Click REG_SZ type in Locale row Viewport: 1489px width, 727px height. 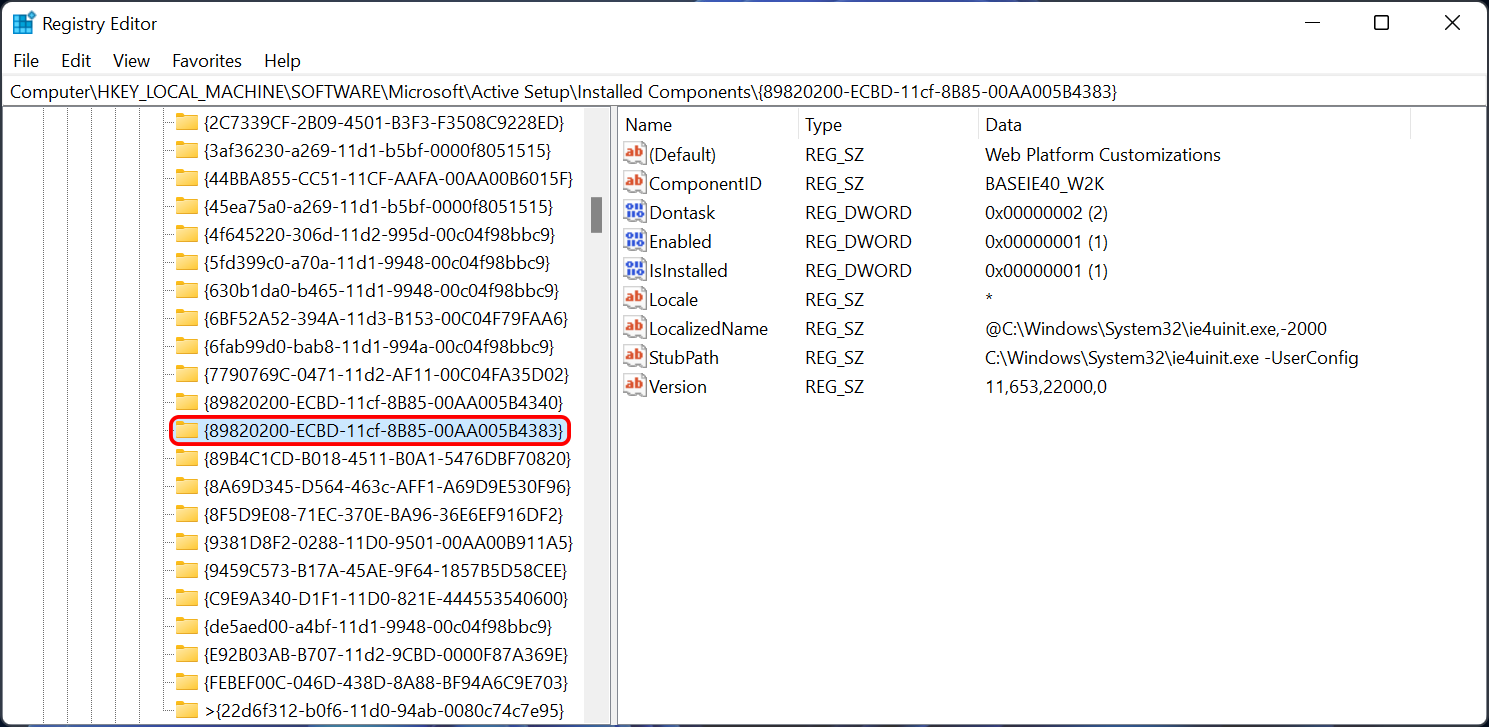tap(834, 300)
